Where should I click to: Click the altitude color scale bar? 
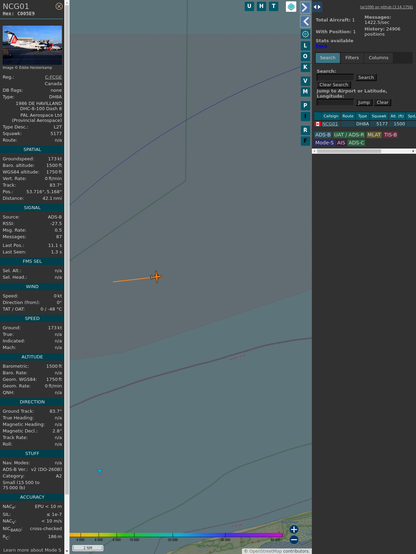coord(176,535)
